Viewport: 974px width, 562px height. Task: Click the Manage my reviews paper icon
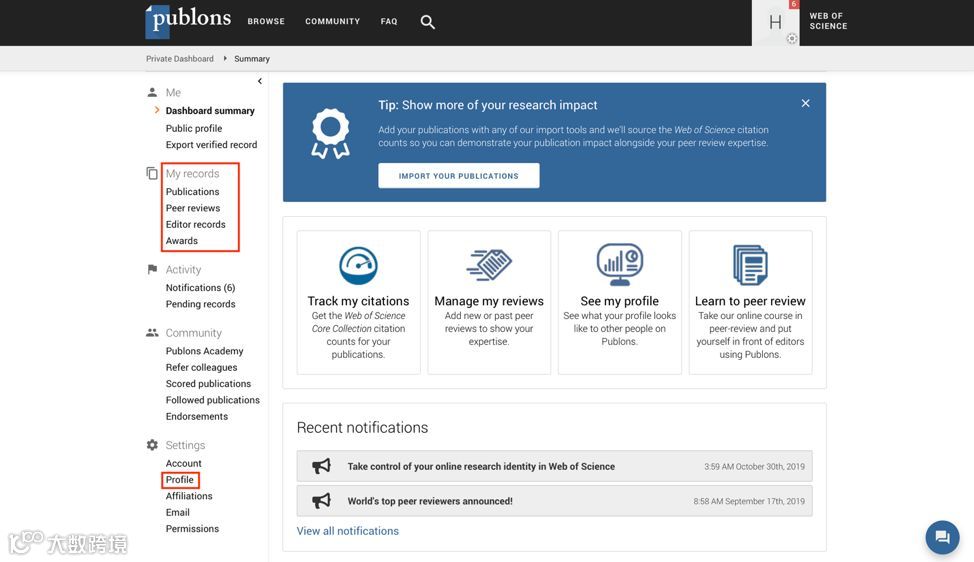489,265
